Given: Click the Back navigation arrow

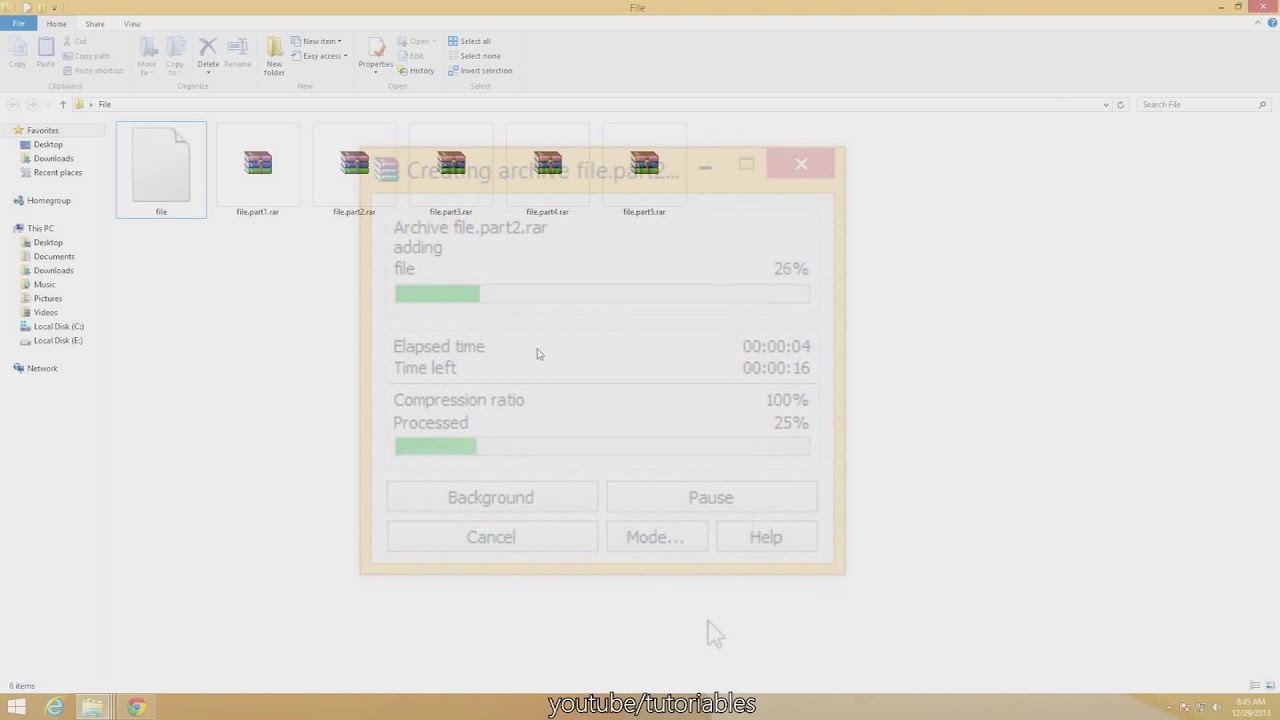Looking at the screenshot, I should click(13, 104).
